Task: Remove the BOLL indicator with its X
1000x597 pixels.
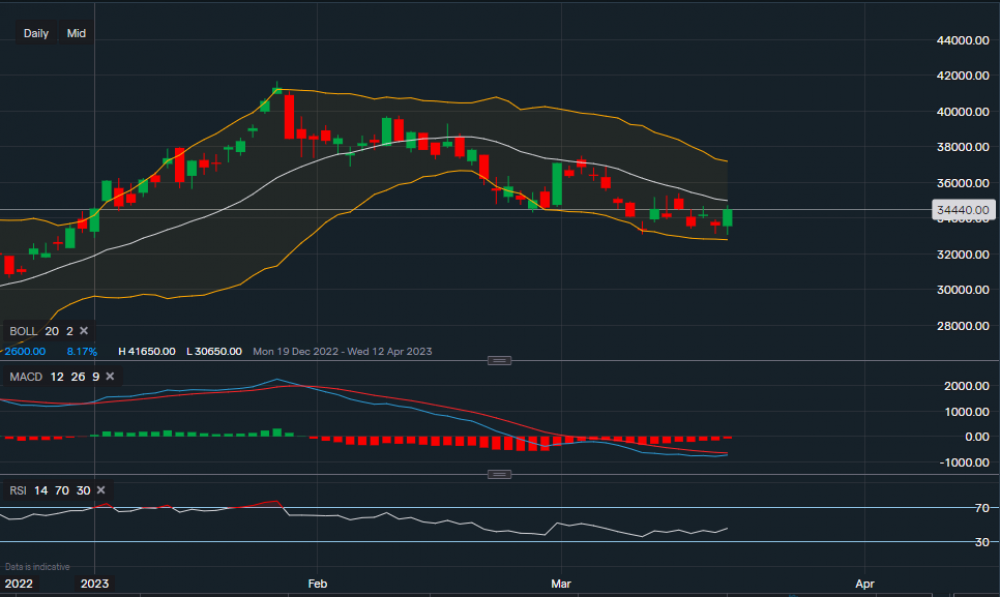Action: pos(84,331)
